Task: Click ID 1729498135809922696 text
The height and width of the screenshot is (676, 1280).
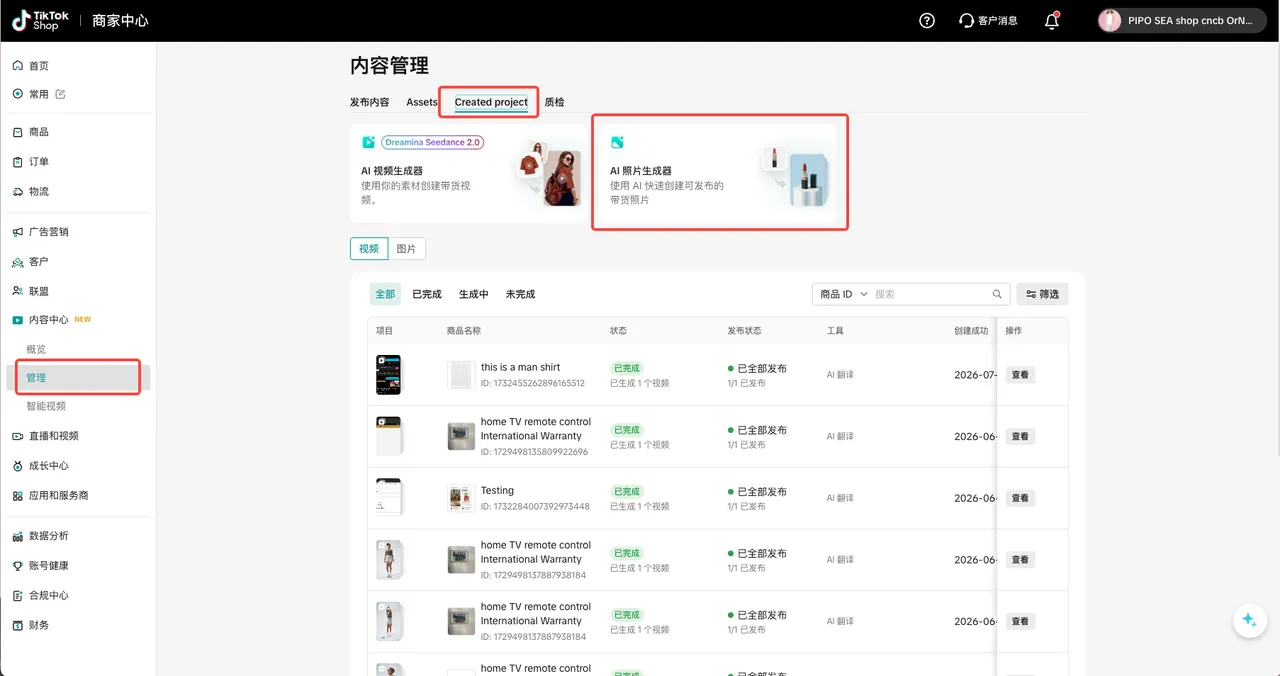Action: 534,452
